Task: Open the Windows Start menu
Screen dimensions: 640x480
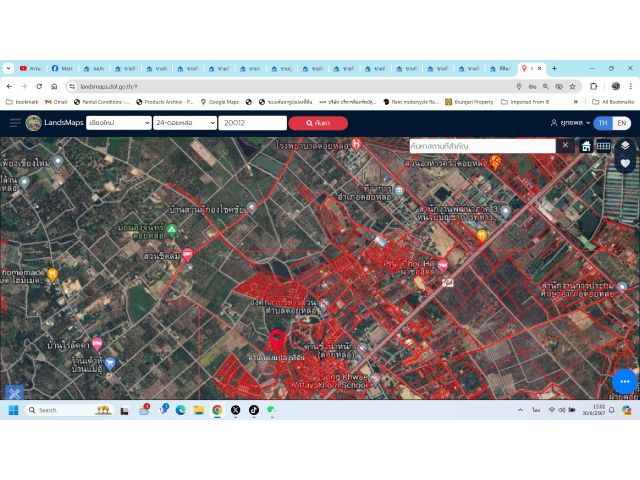Action: point(13,410)
